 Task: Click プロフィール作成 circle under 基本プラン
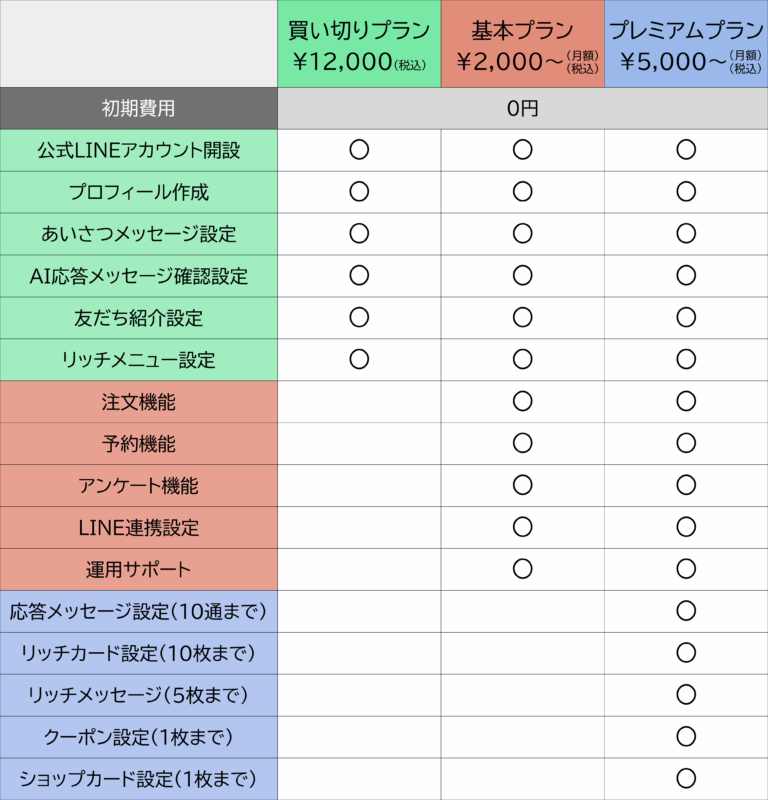click(523, 192)
